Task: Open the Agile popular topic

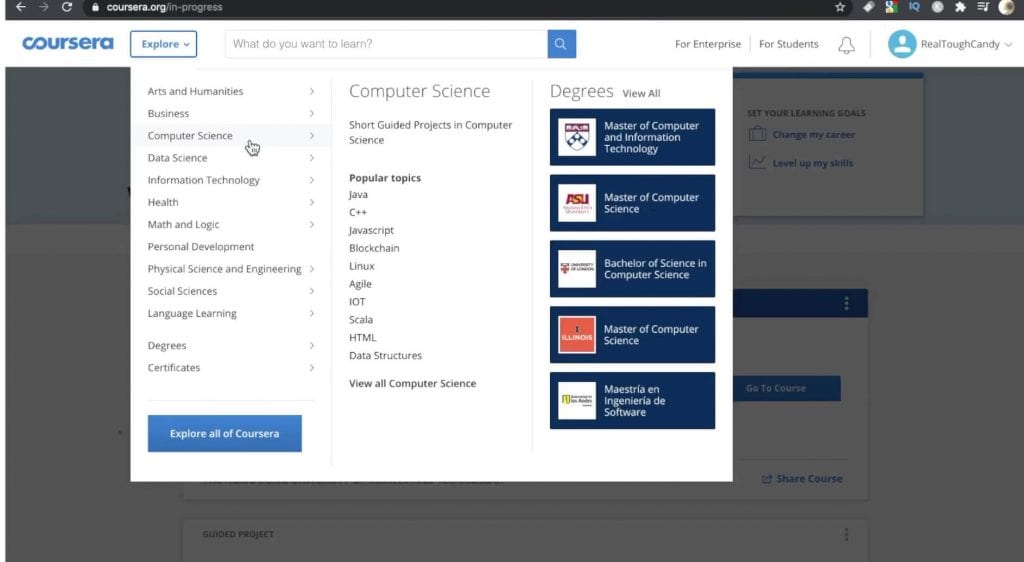Action: pos(360,284)
